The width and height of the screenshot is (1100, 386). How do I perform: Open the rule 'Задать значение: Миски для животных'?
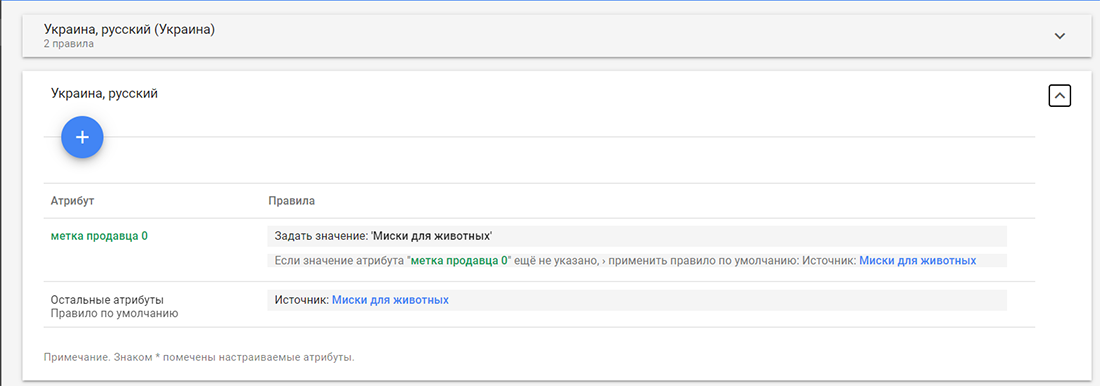(636, 236)
